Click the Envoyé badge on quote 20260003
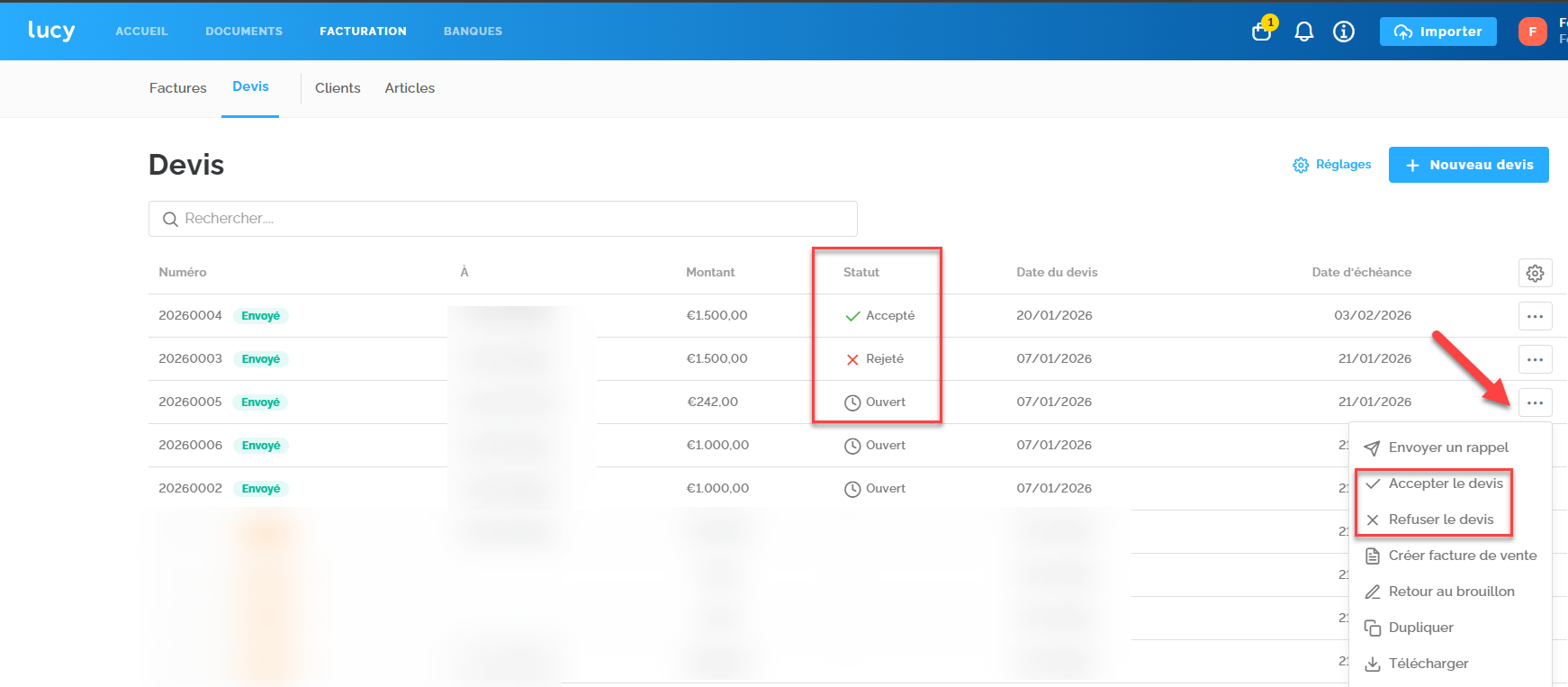 (x=261, y=359)
